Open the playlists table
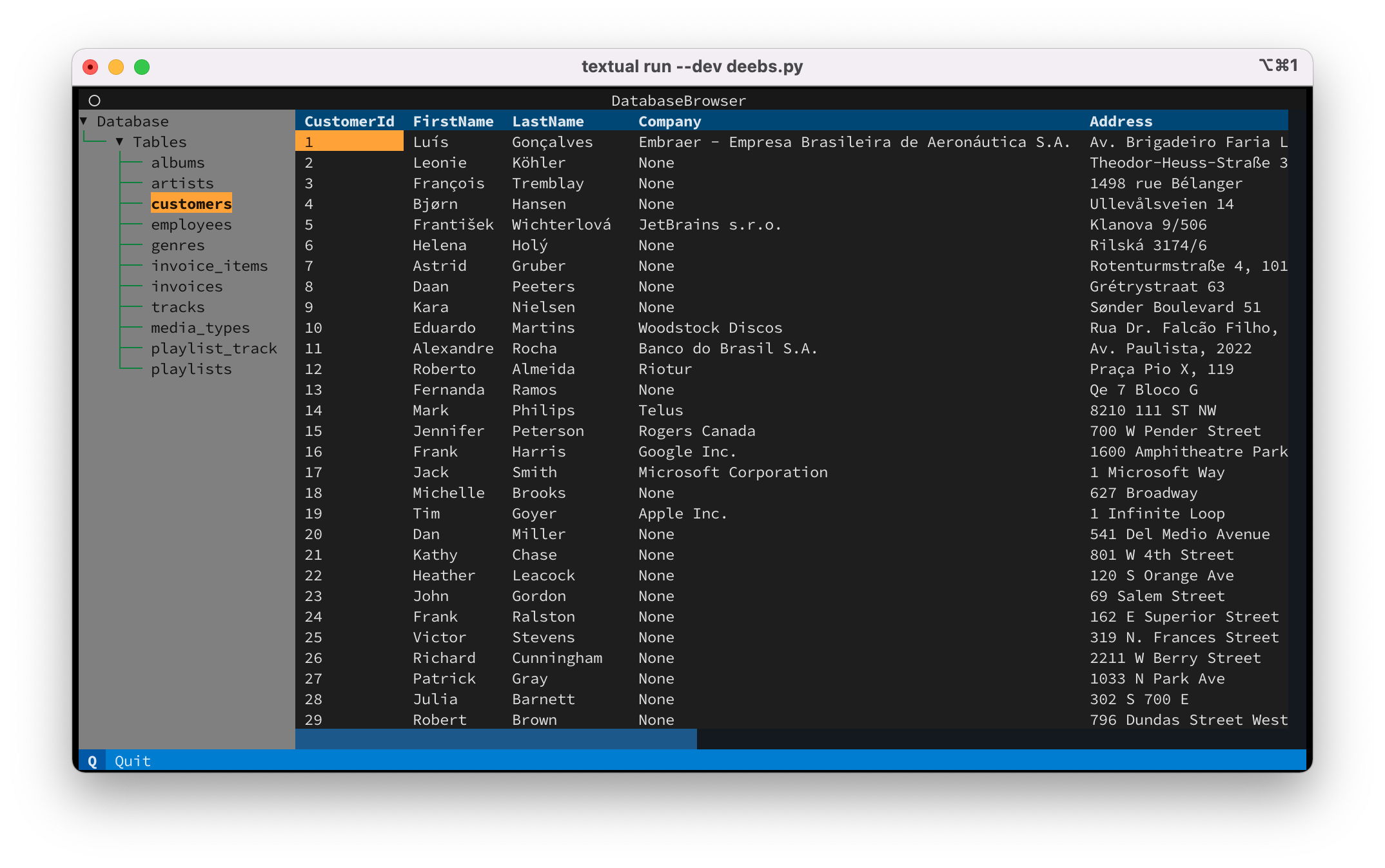This screenshot has height=868, width=1385. coord(191,369)
